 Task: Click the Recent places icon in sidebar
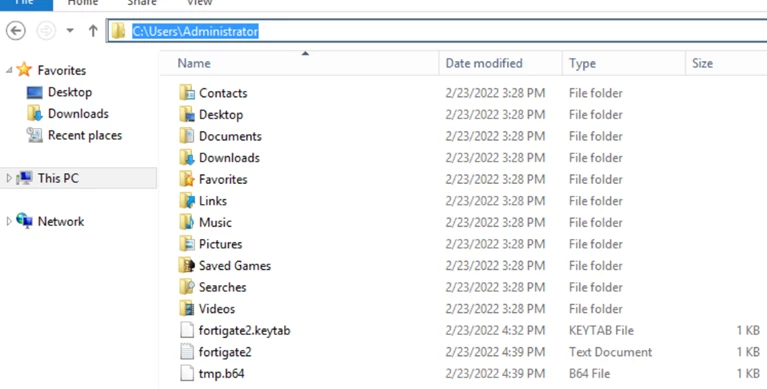pos(35,135)
